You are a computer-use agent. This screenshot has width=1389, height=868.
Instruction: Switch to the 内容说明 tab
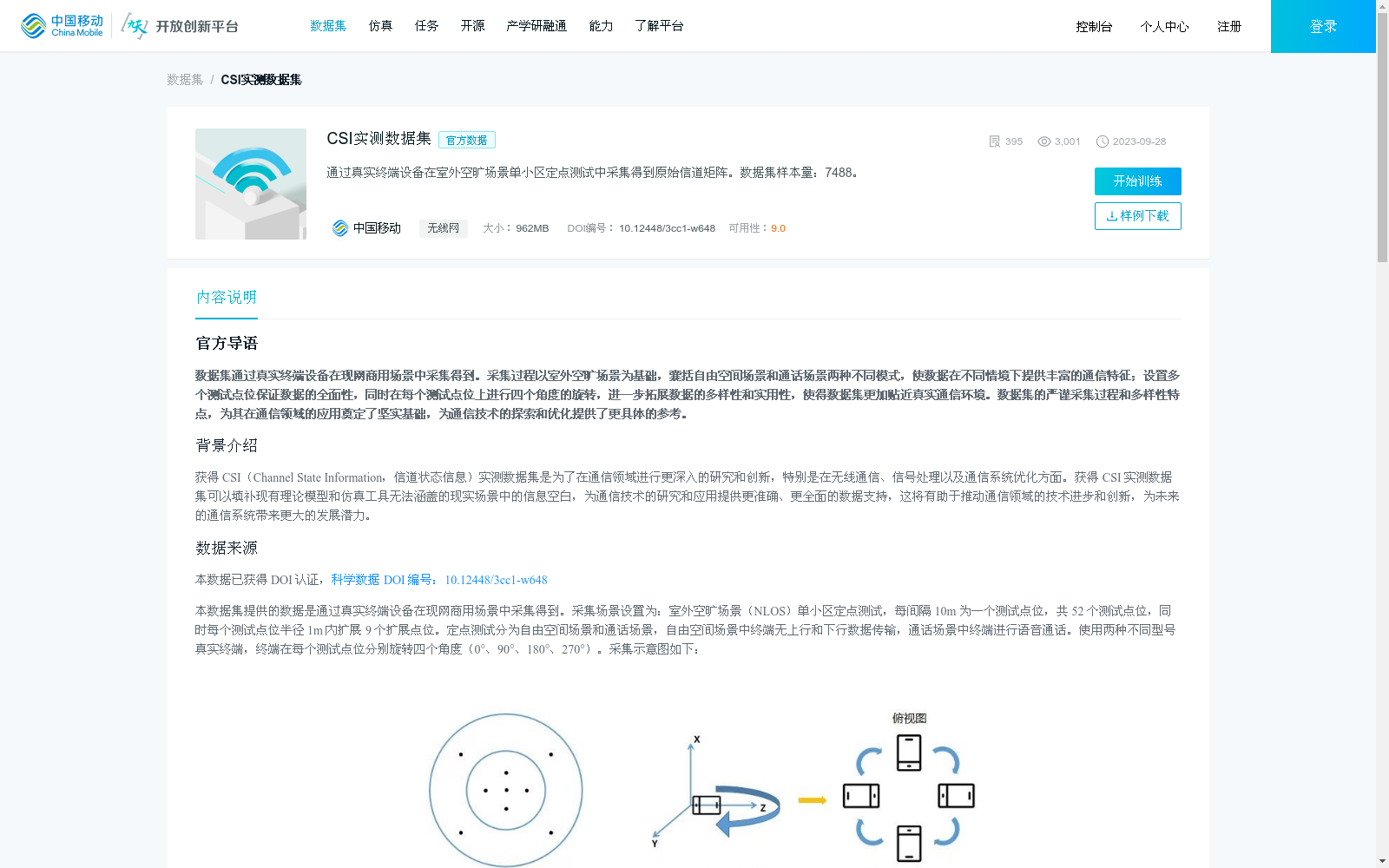tap(226, 297)
